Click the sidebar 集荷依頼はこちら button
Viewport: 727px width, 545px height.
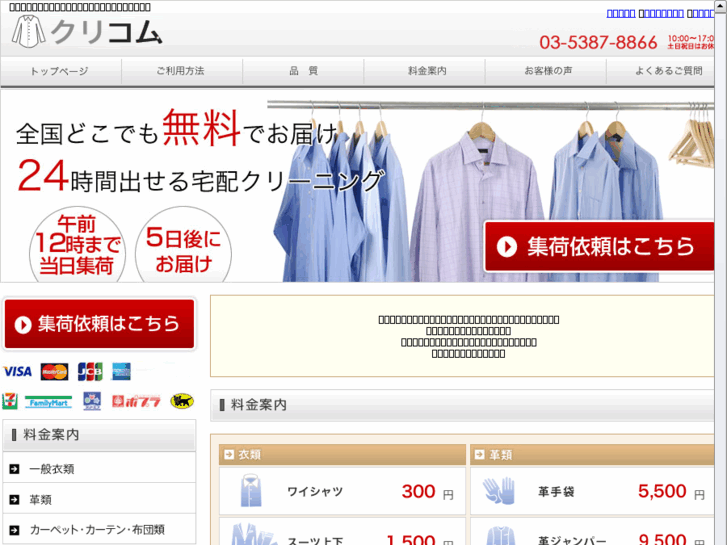[x=99, y=324]
